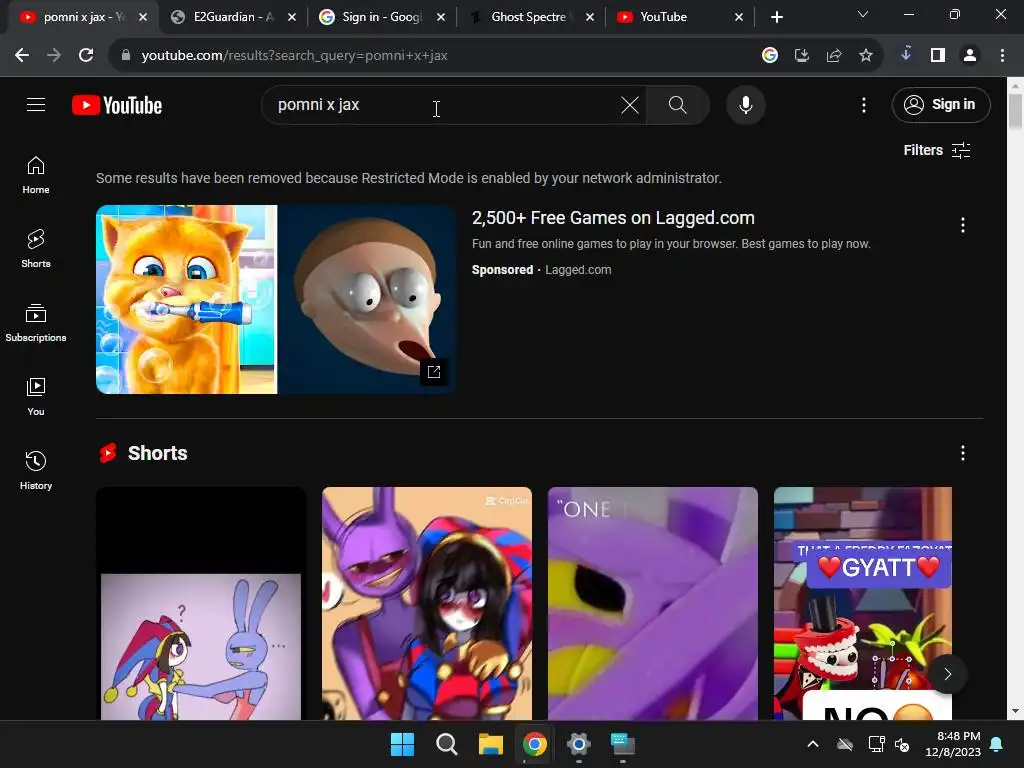This screenshot has height=768, width=1024.
Task: Expand the tab search dropdown arrow
Action: click(863, 14)
